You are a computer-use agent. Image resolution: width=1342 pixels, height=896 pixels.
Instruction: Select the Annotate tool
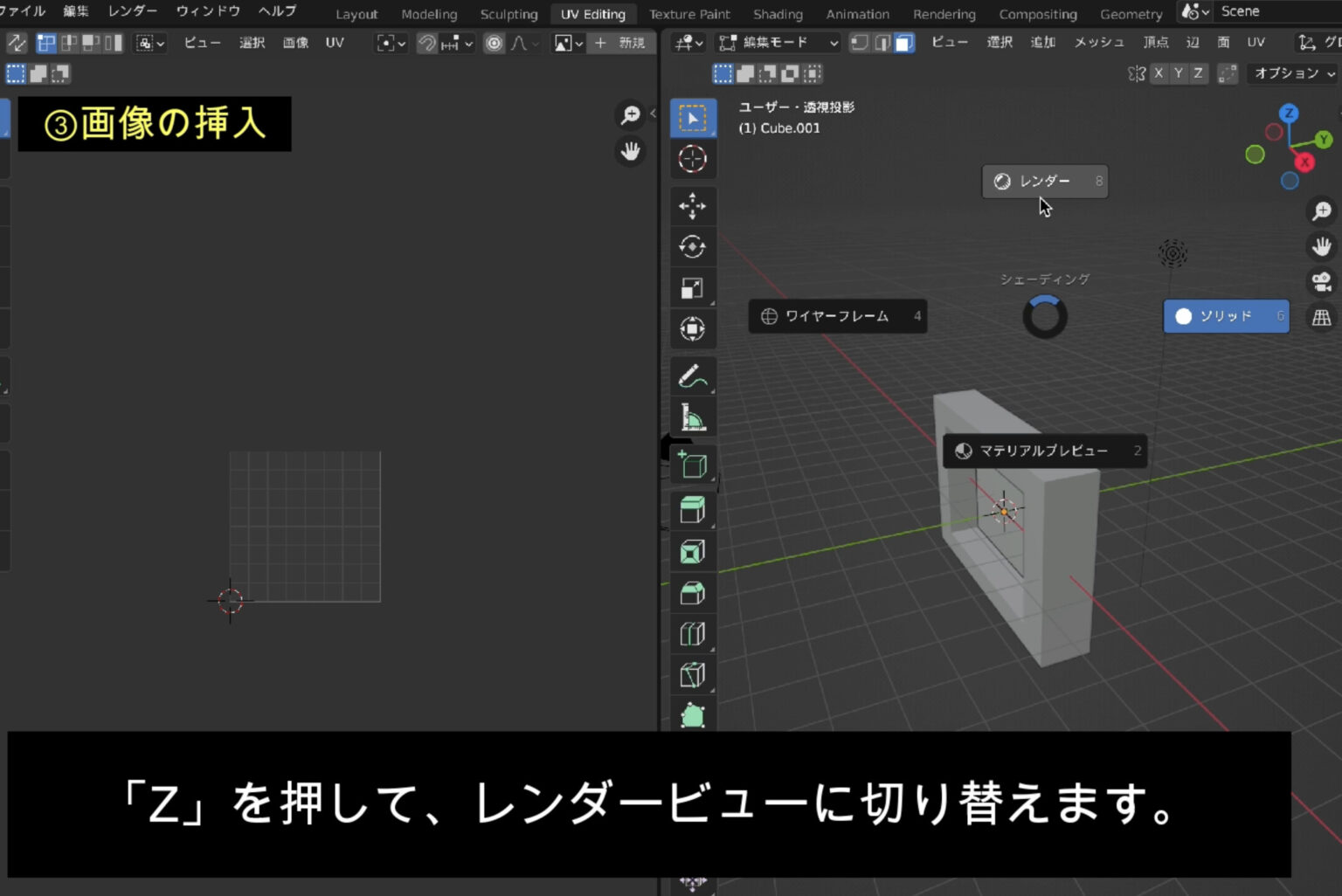point(693,376)
